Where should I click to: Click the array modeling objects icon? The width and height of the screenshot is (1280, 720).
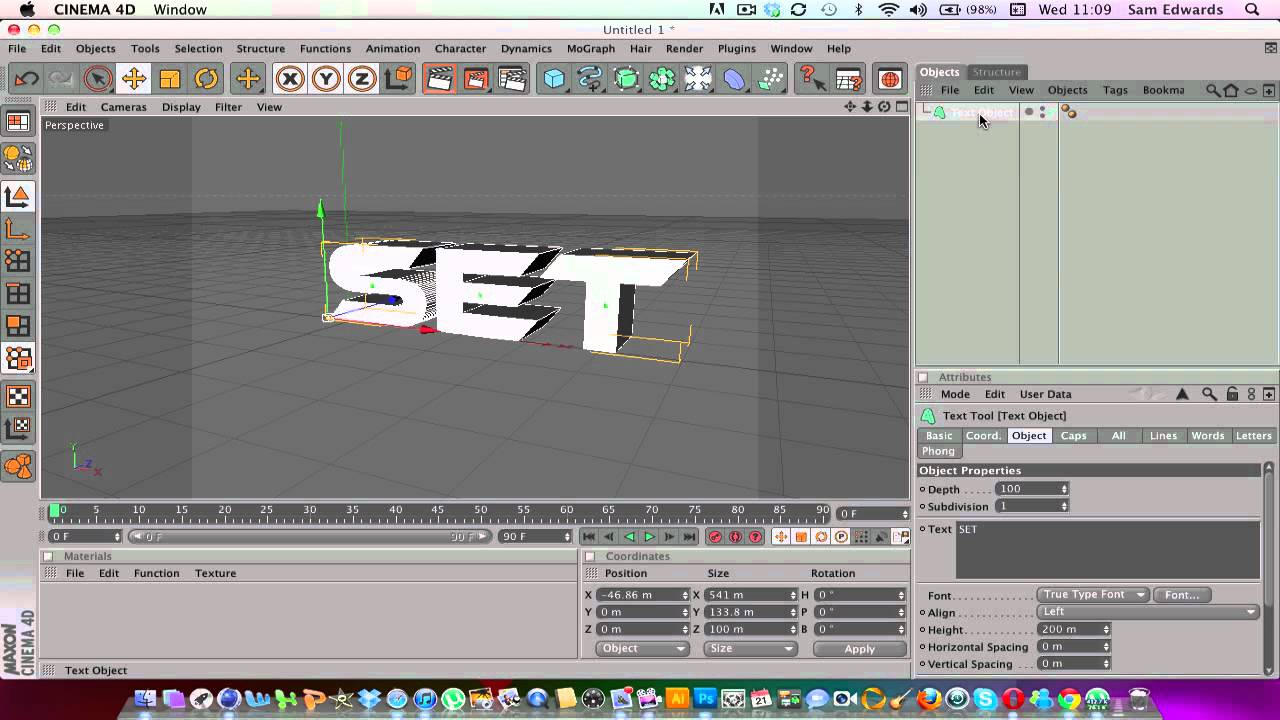tap(662, 78)
